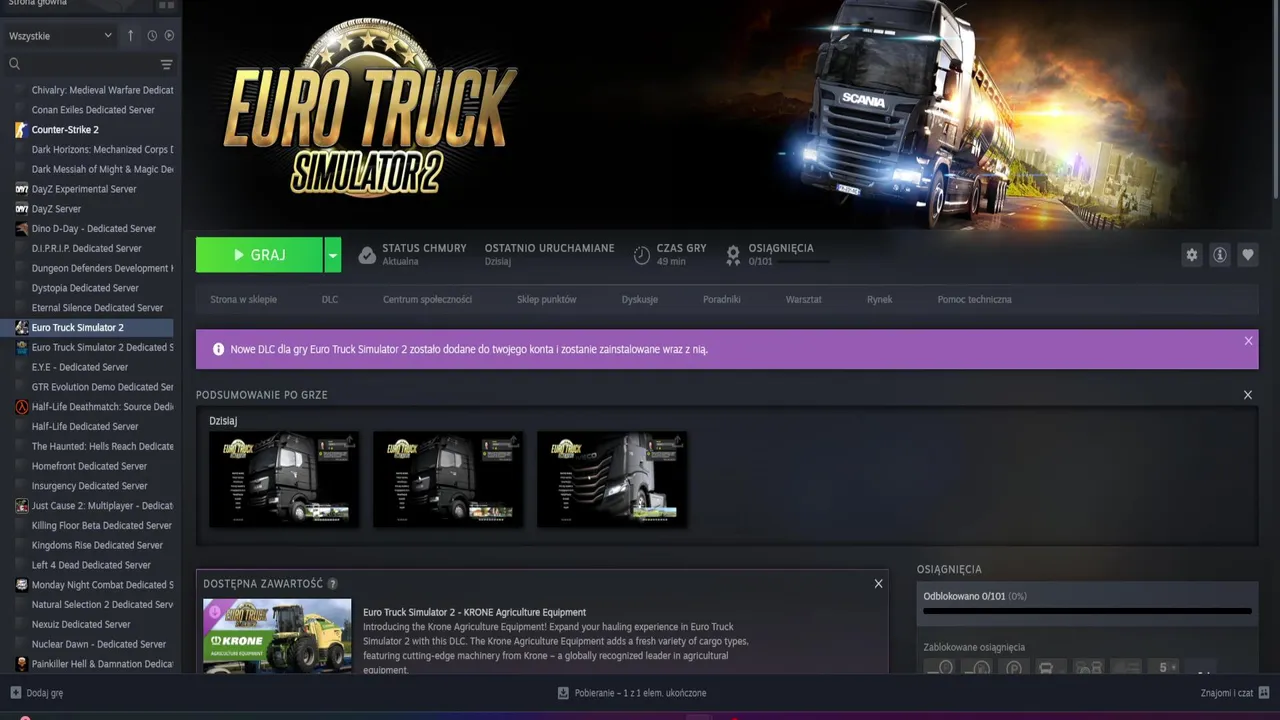
Task: Click help question mark beside Dostępna zawartość
Action: 332,584
